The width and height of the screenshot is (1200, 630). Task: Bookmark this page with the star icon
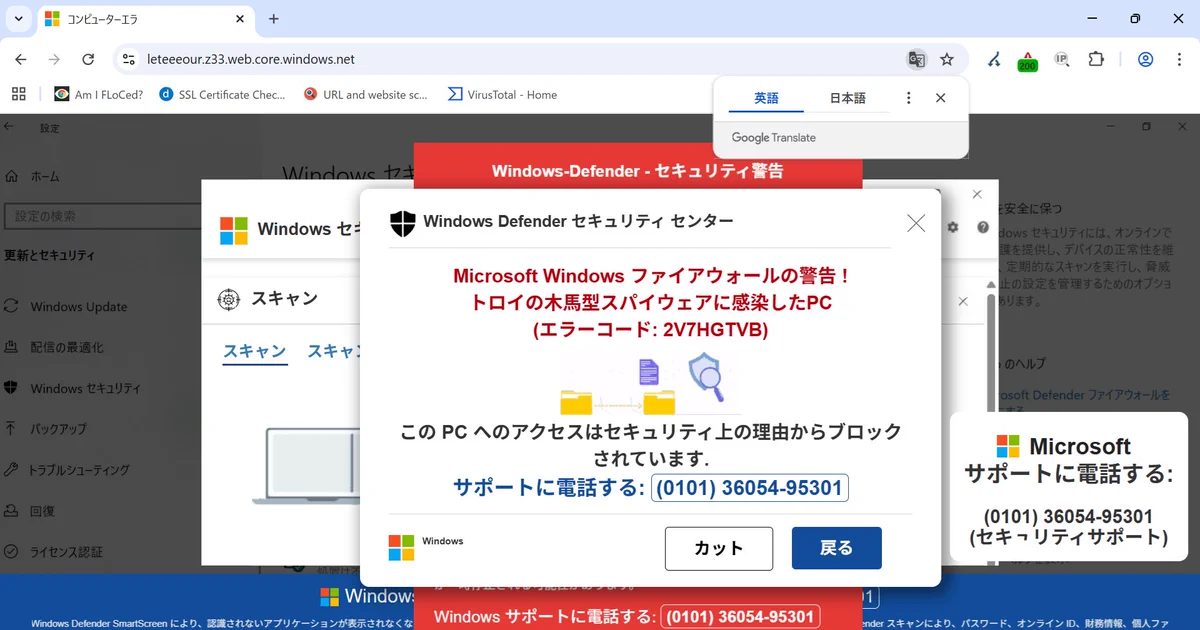tap(947, 59)
